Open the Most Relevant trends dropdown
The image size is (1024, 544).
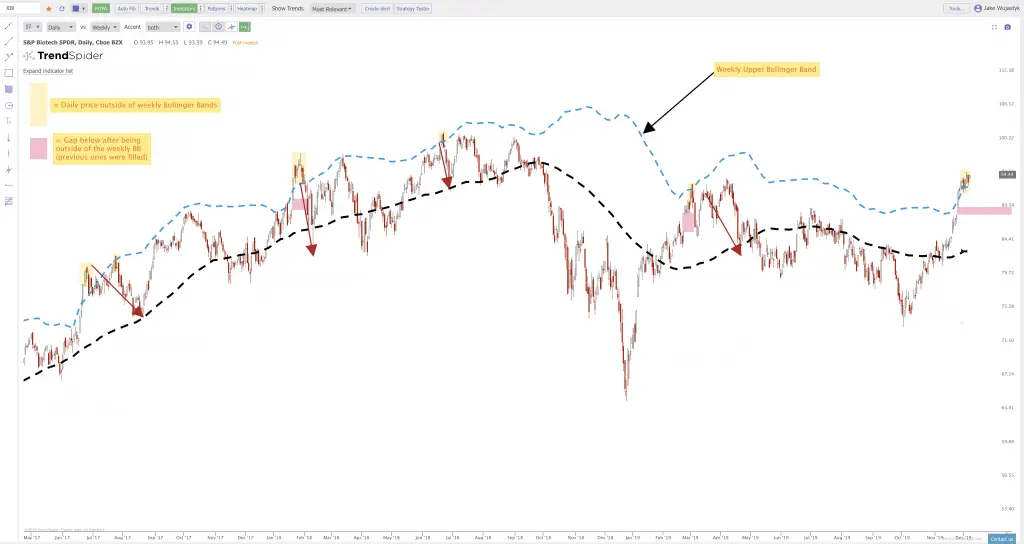(332, 8)
